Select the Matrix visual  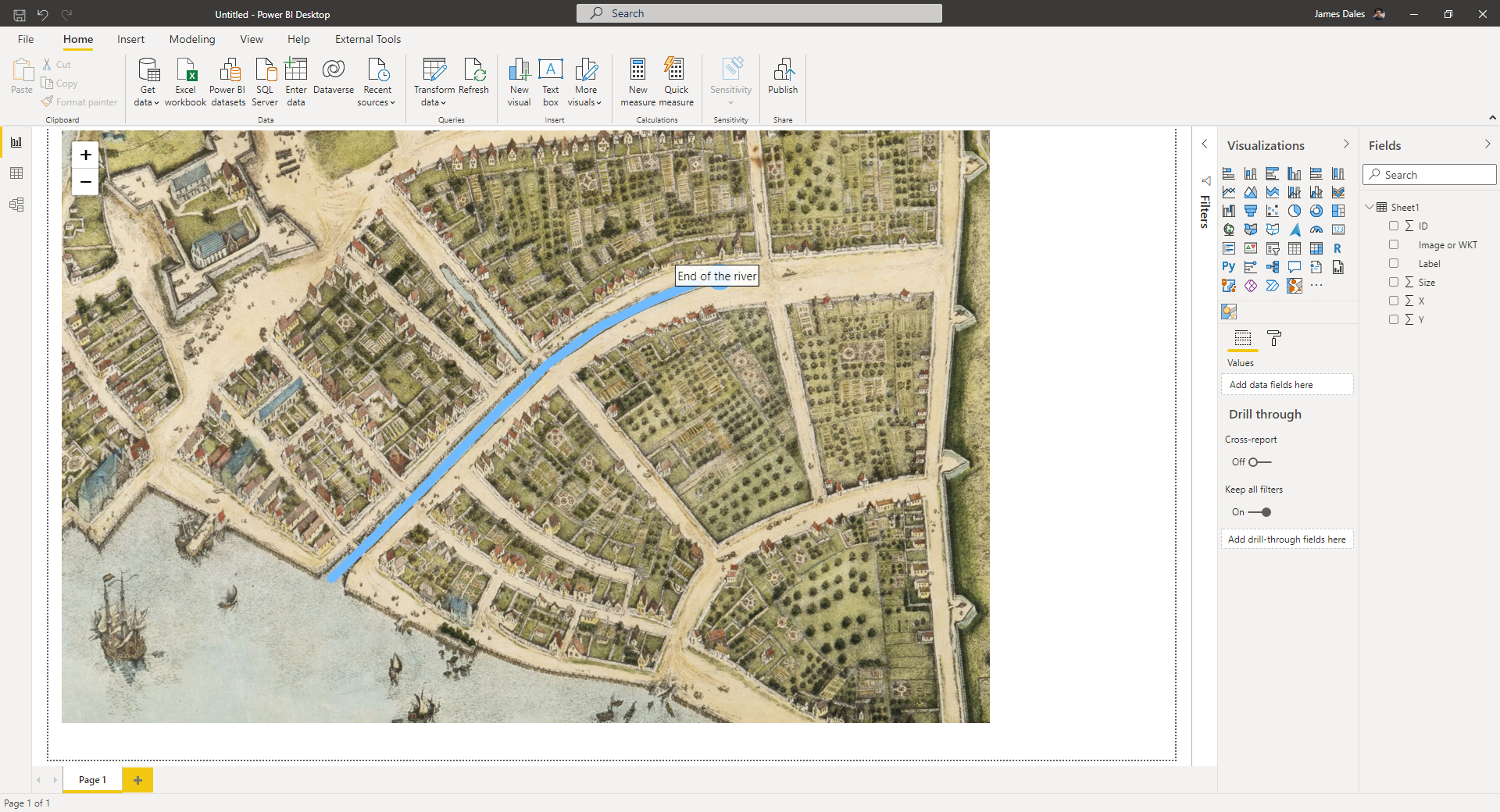[1316, 248]
